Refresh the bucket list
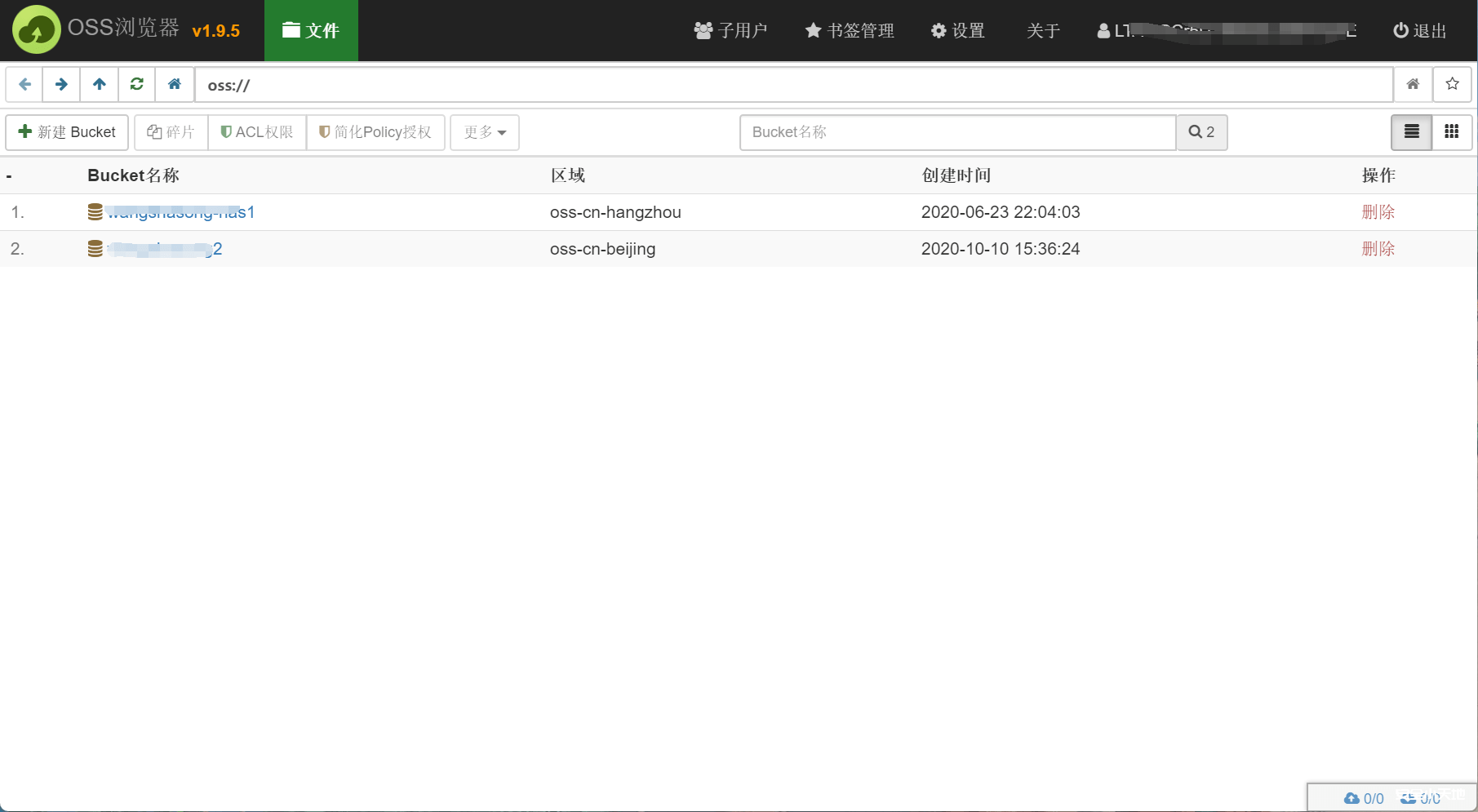 136,84
